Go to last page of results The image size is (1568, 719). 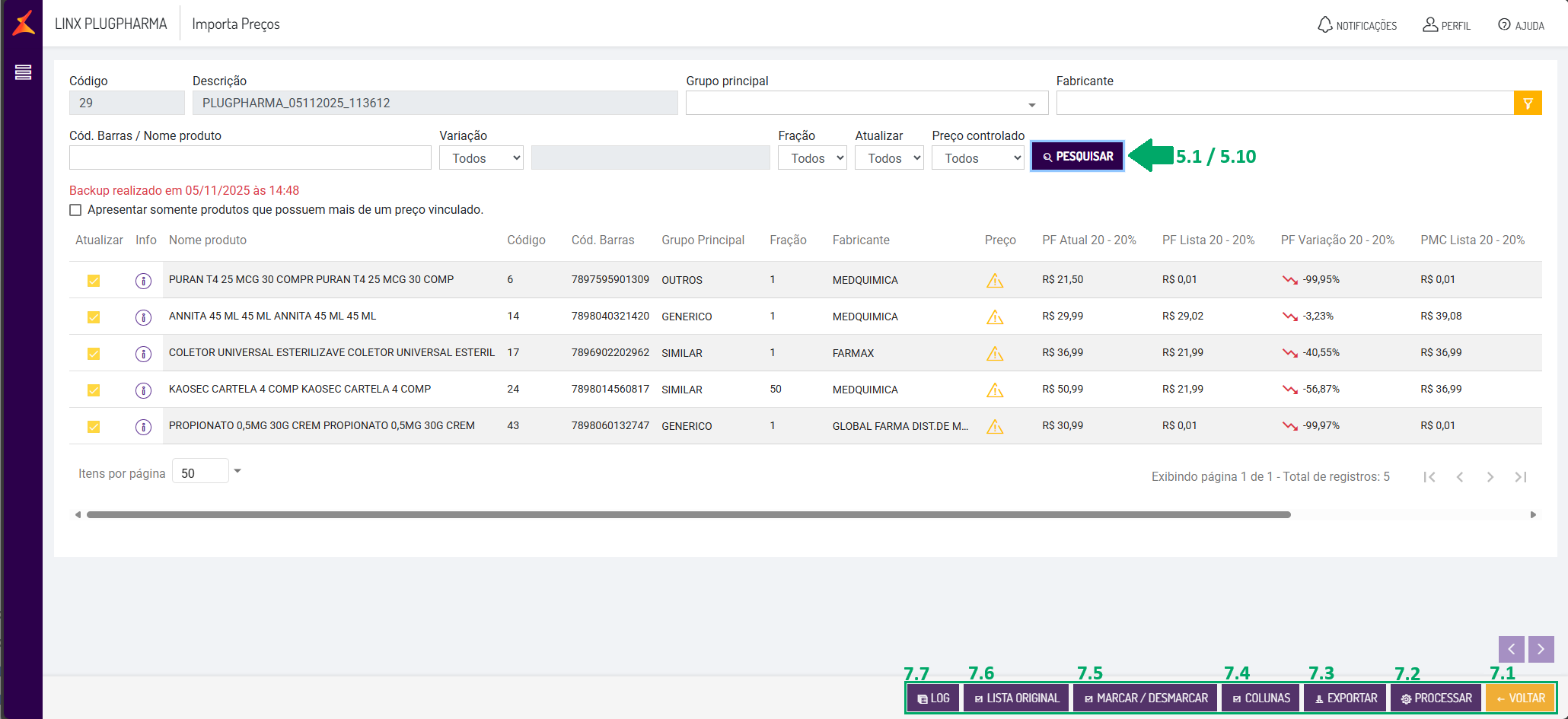[x=1521, y=477]
